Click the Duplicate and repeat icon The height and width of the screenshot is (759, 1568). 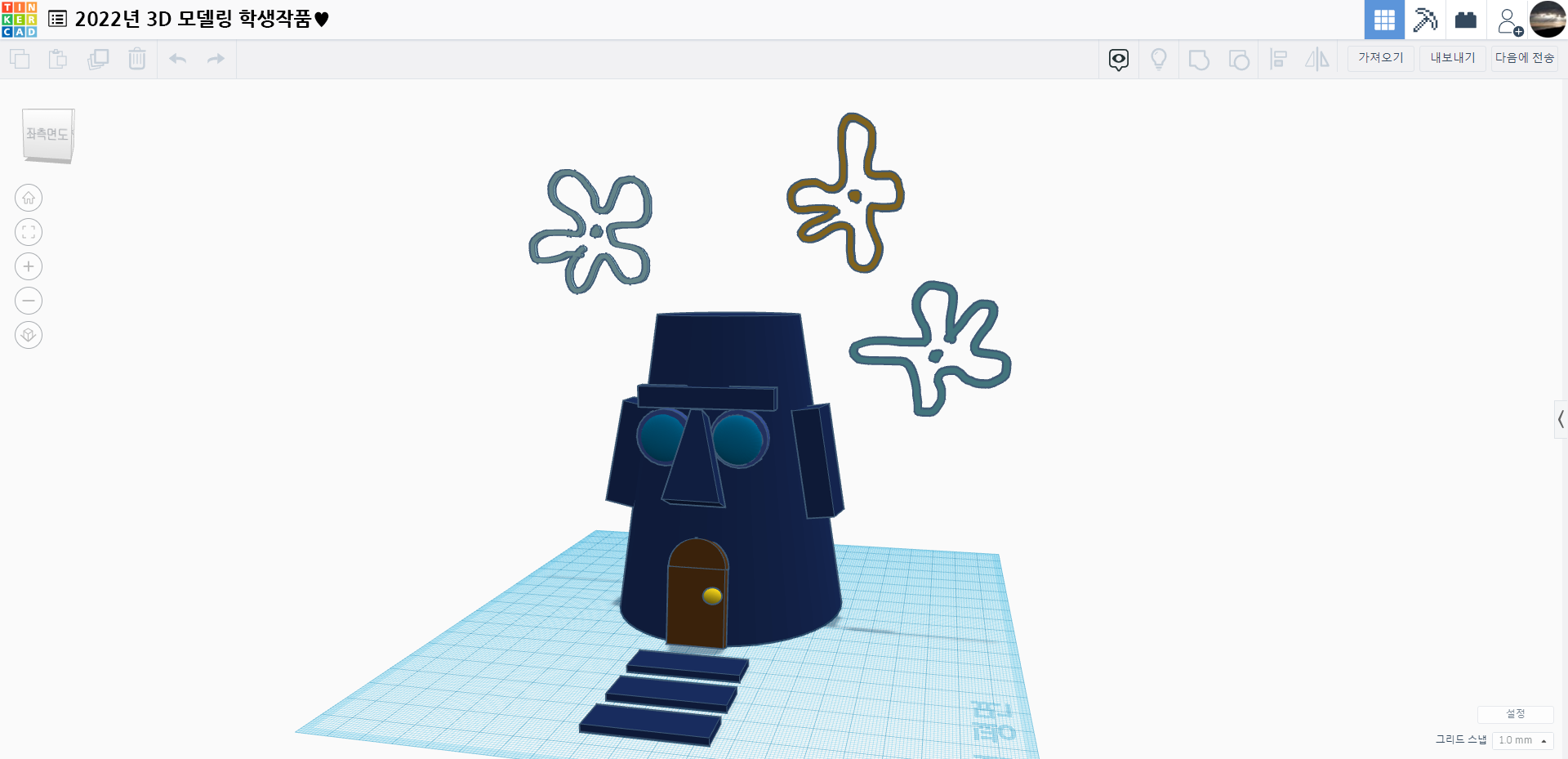pyautogui.click(x=98, y=59)
